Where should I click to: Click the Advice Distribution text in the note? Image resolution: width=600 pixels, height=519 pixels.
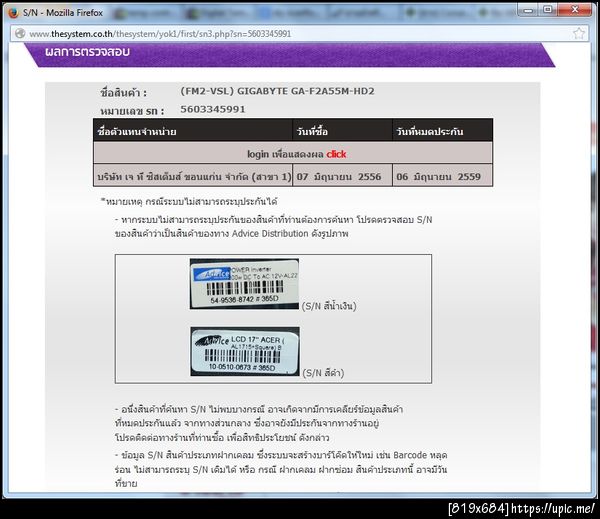(270, 233)
